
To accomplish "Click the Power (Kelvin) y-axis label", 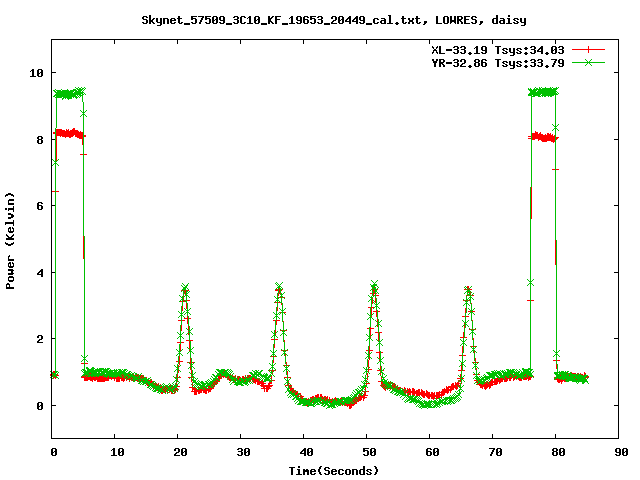I will 10,241.
